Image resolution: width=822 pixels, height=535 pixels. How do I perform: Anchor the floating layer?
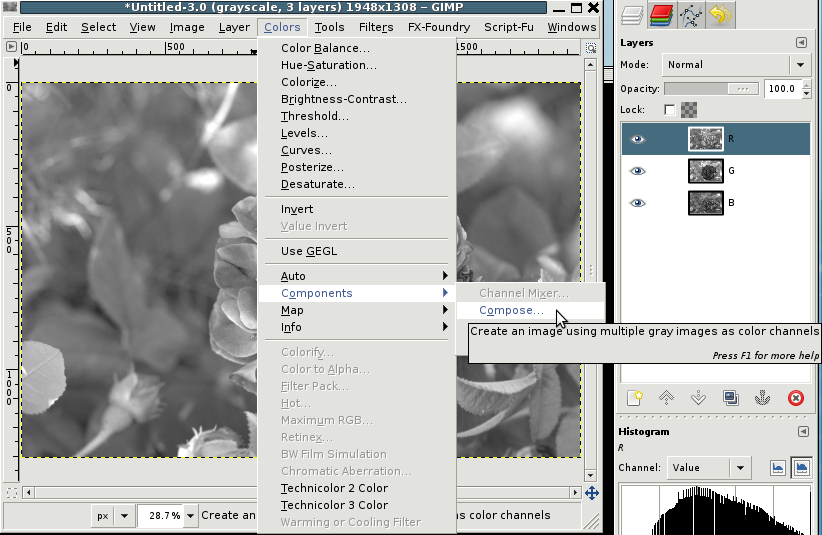[x=762, y=398]
